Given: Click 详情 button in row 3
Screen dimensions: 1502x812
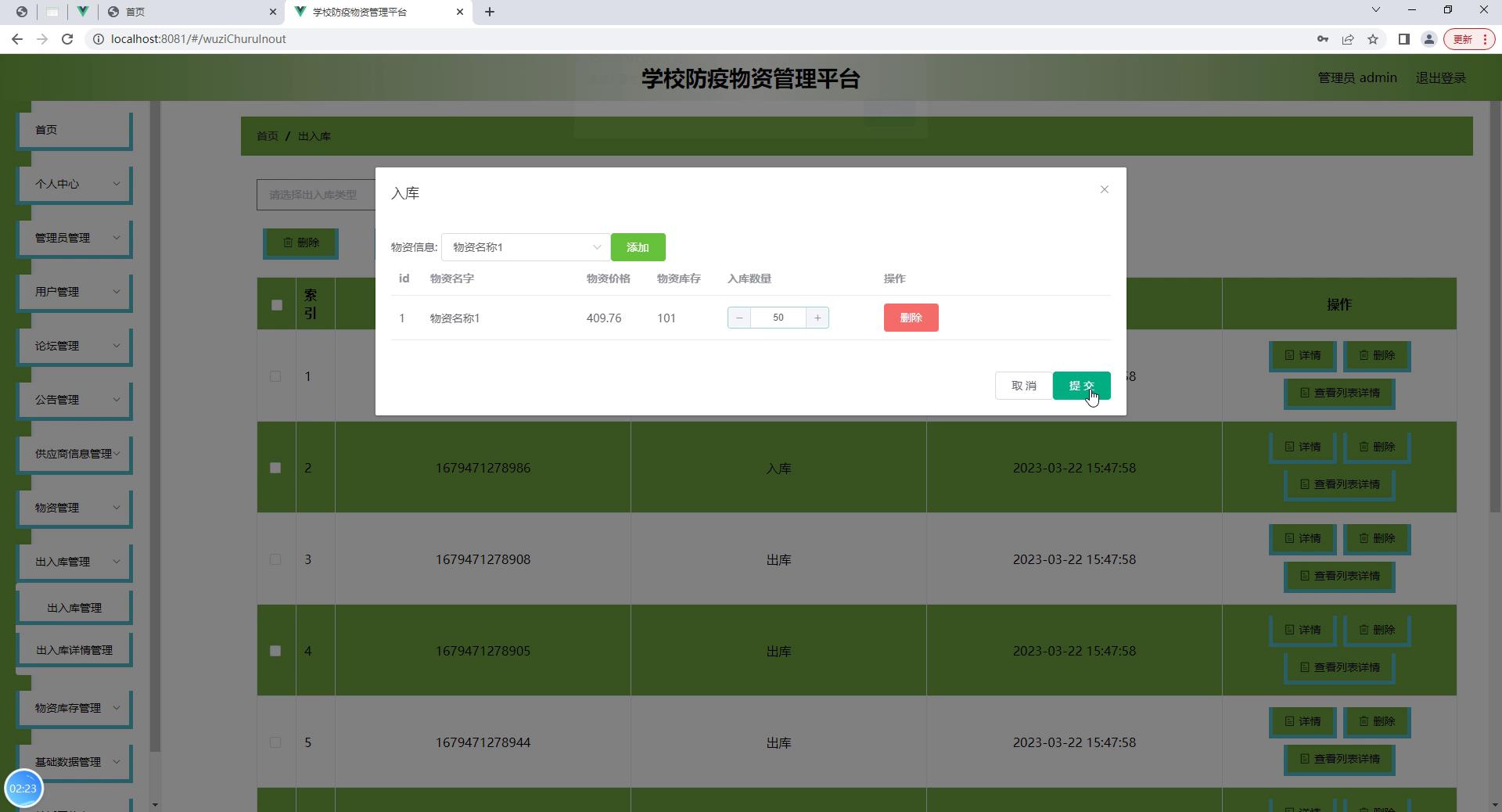Looking at the screenshot, I should click(1303, 538).
